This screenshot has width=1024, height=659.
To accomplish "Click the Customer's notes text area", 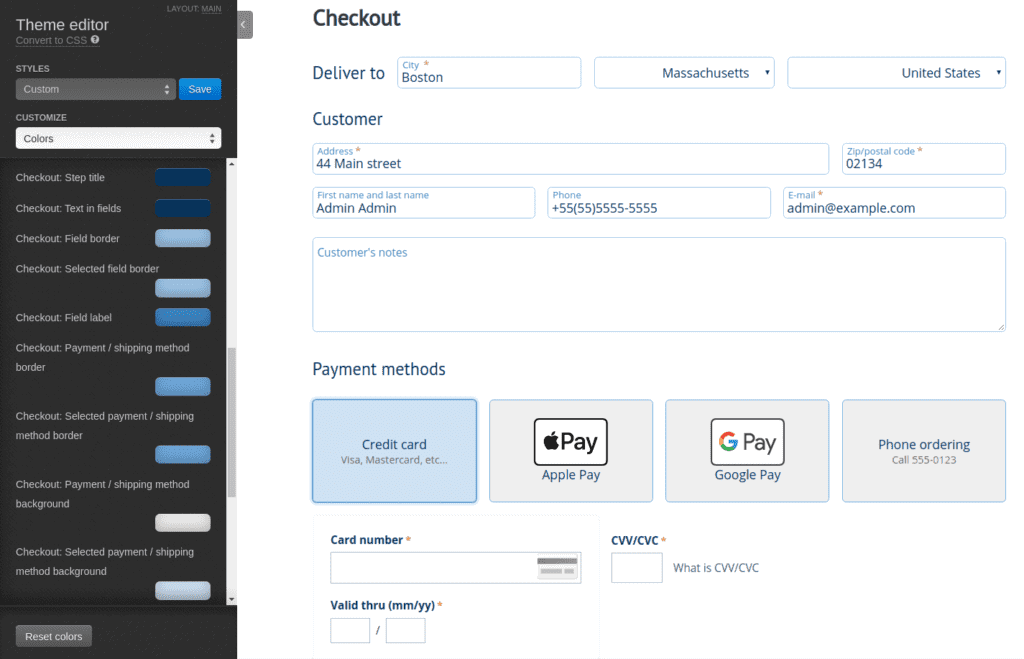I will [x=659, y=285].
